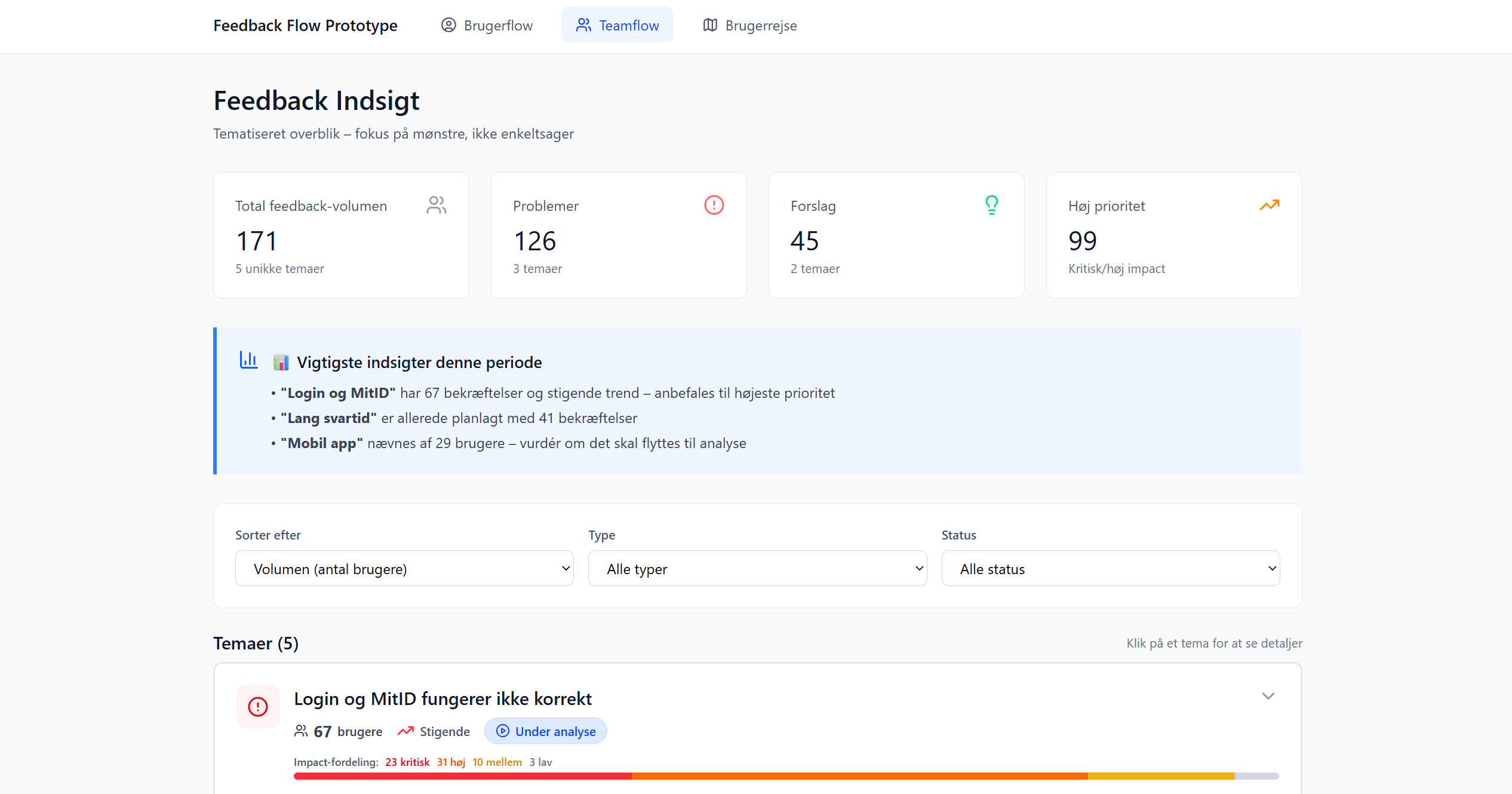Click the 'Kritisk/høj impact' subtext
Viewport: 1512px width, 794px height.
1116,268
